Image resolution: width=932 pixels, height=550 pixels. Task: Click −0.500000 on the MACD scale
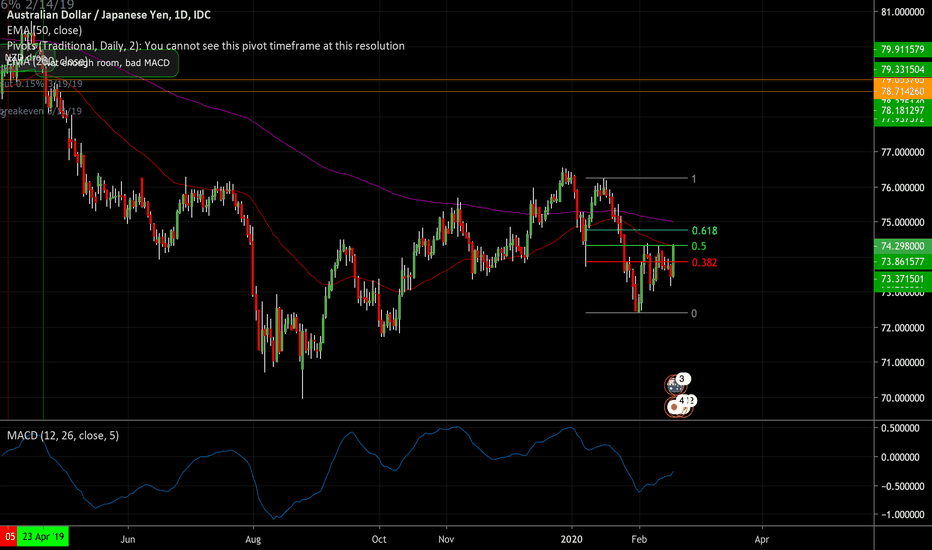902,486
